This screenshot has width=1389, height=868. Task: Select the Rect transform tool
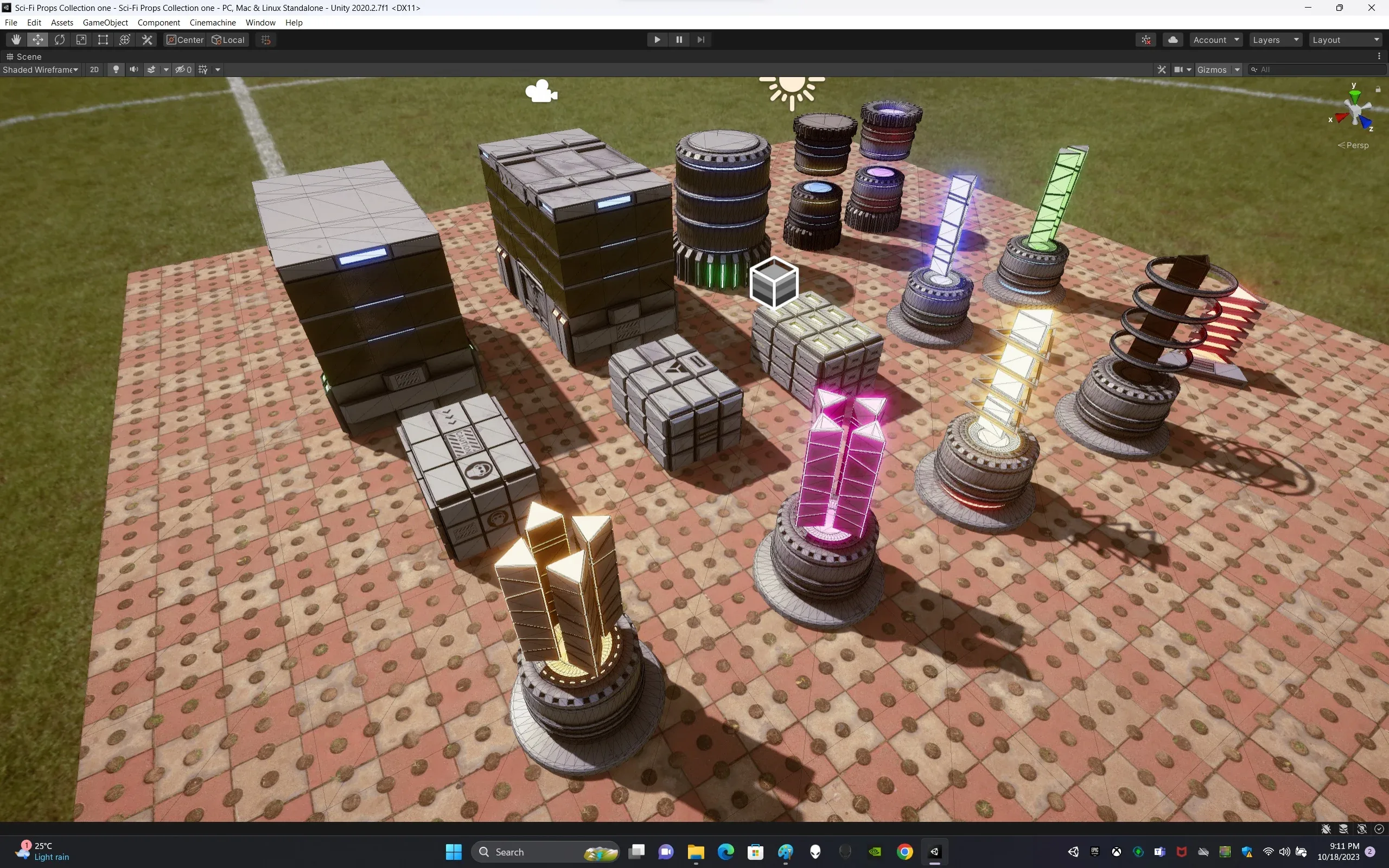(103, 40)
